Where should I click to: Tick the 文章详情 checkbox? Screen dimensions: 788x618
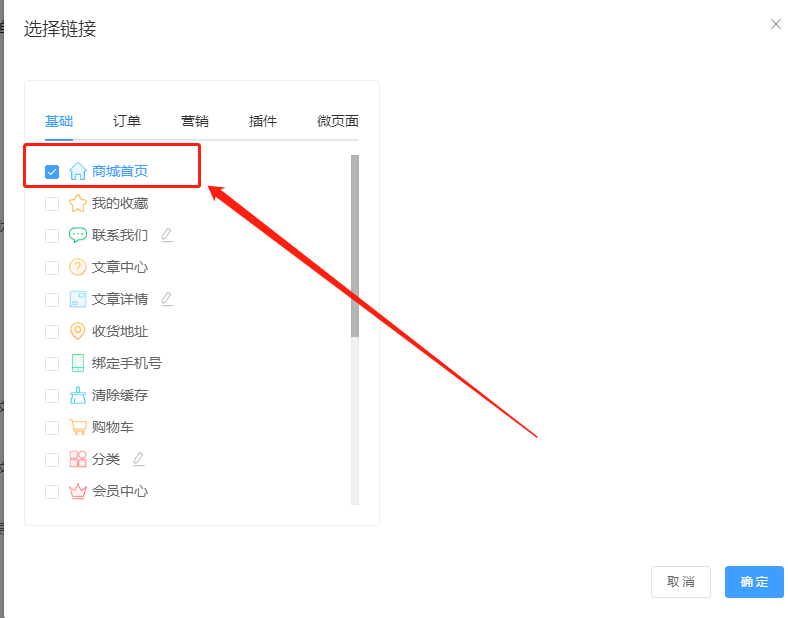pyautogui.click(x=52, y=300)
